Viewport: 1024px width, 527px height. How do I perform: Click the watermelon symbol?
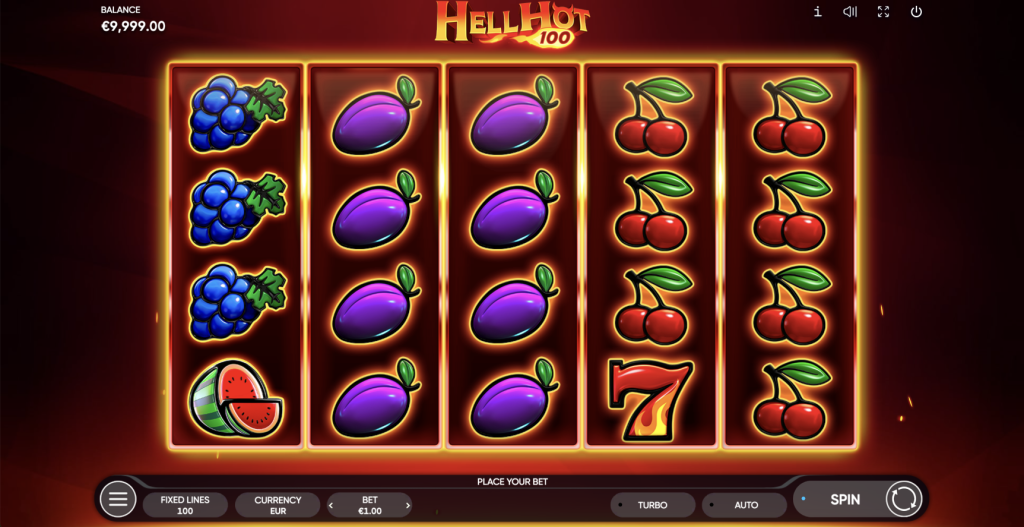(x=236, y=398)
